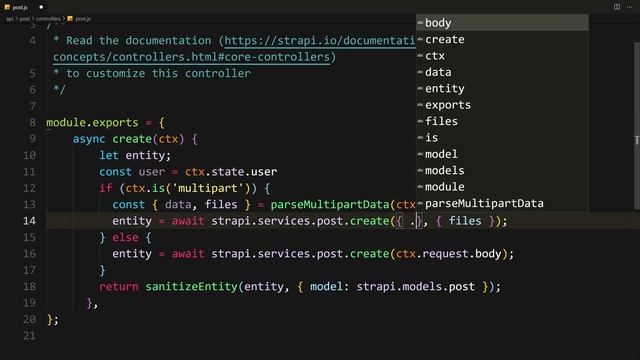Click 'sanitizeEntity' on line 18

click(191, 287)
